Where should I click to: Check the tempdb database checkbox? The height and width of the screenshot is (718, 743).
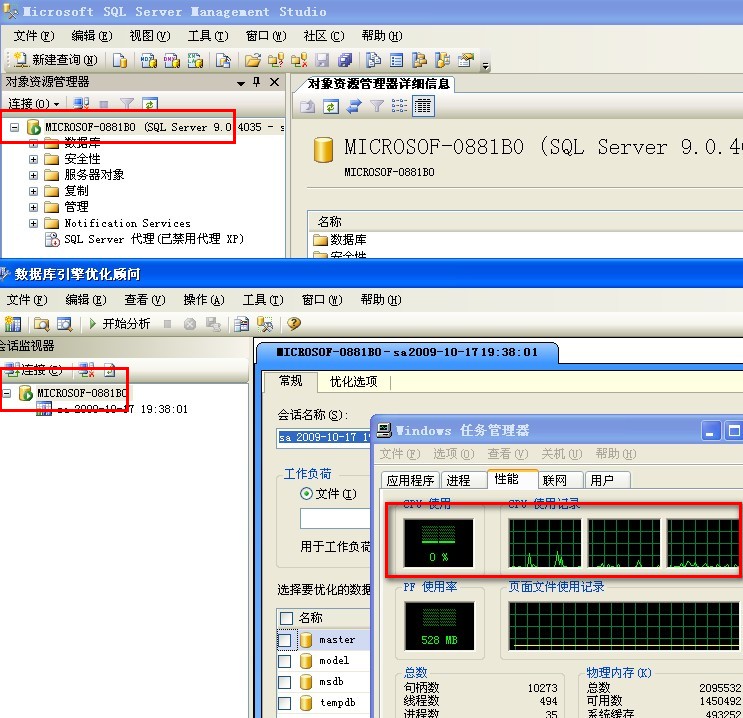[x=284, y=703]
